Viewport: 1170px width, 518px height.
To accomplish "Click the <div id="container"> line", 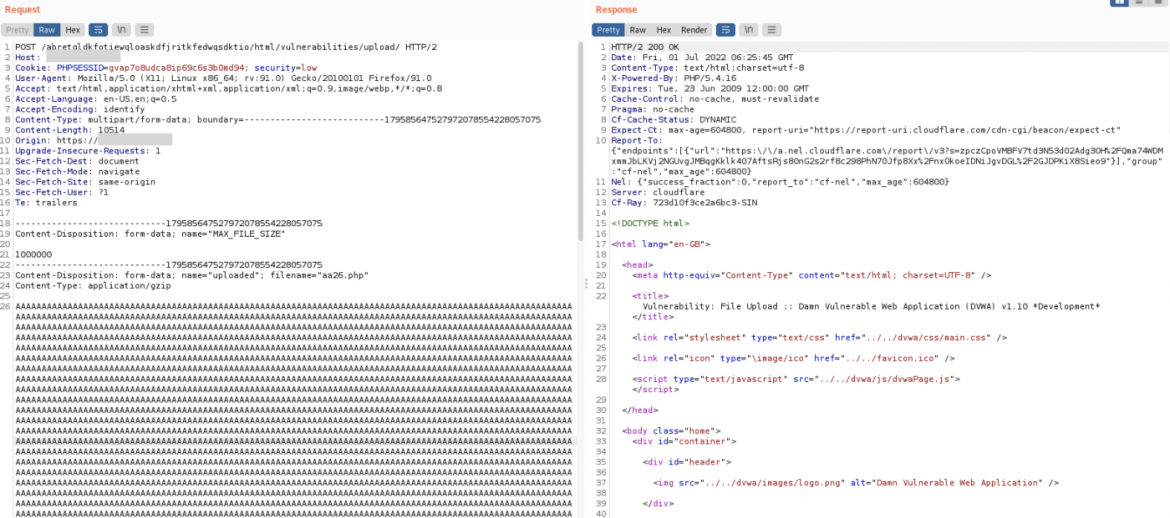I will coord(684,441).
